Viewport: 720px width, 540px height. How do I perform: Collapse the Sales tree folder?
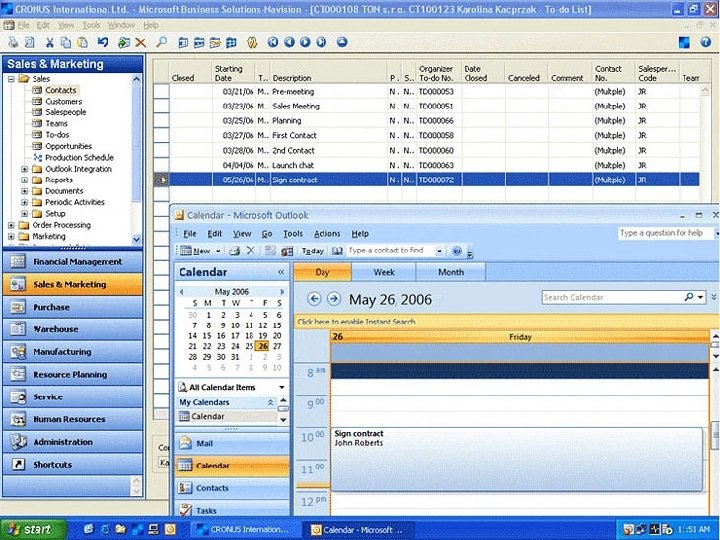[x=11, y=79]
